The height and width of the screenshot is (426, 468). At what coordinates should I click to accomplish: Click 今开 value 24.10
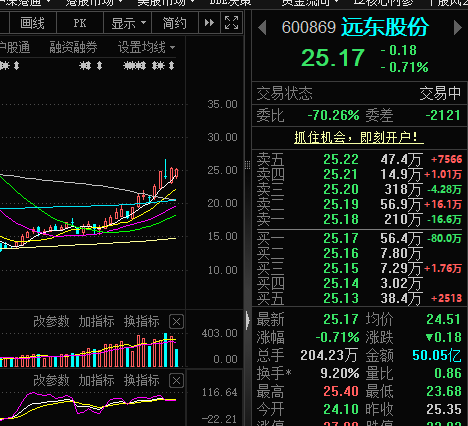coord(341,409)
